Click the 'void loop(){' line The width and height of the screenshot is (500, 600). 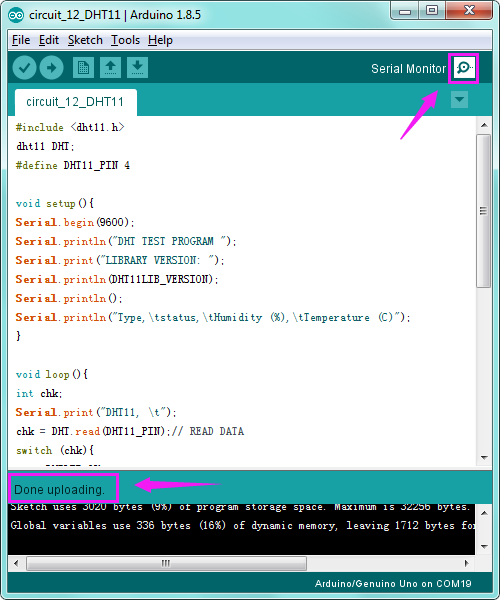click(x=52, y=374)
